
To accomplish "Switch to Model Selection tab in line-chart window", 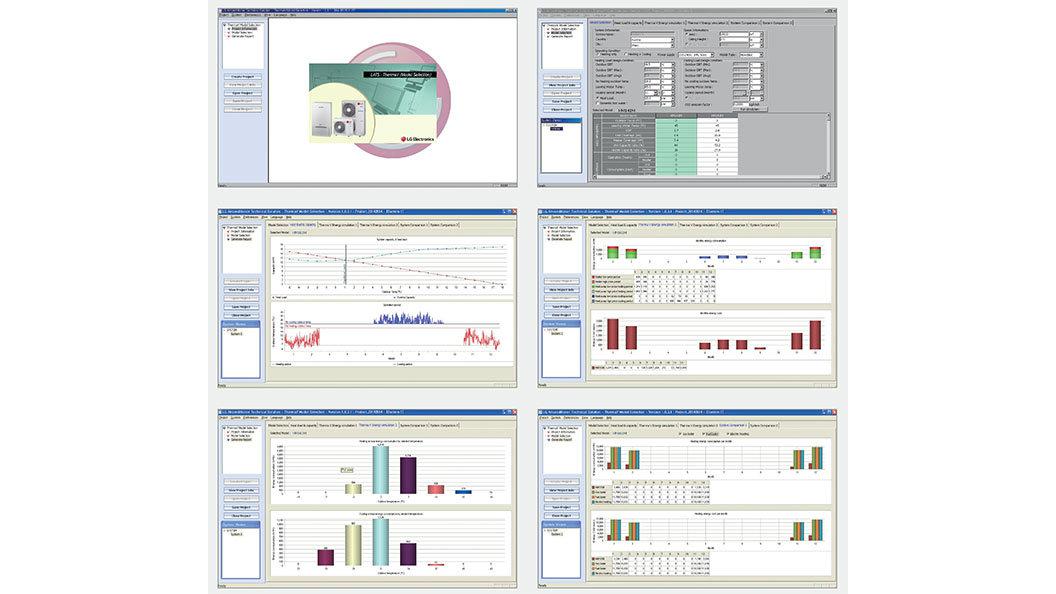I will [278, 225].
